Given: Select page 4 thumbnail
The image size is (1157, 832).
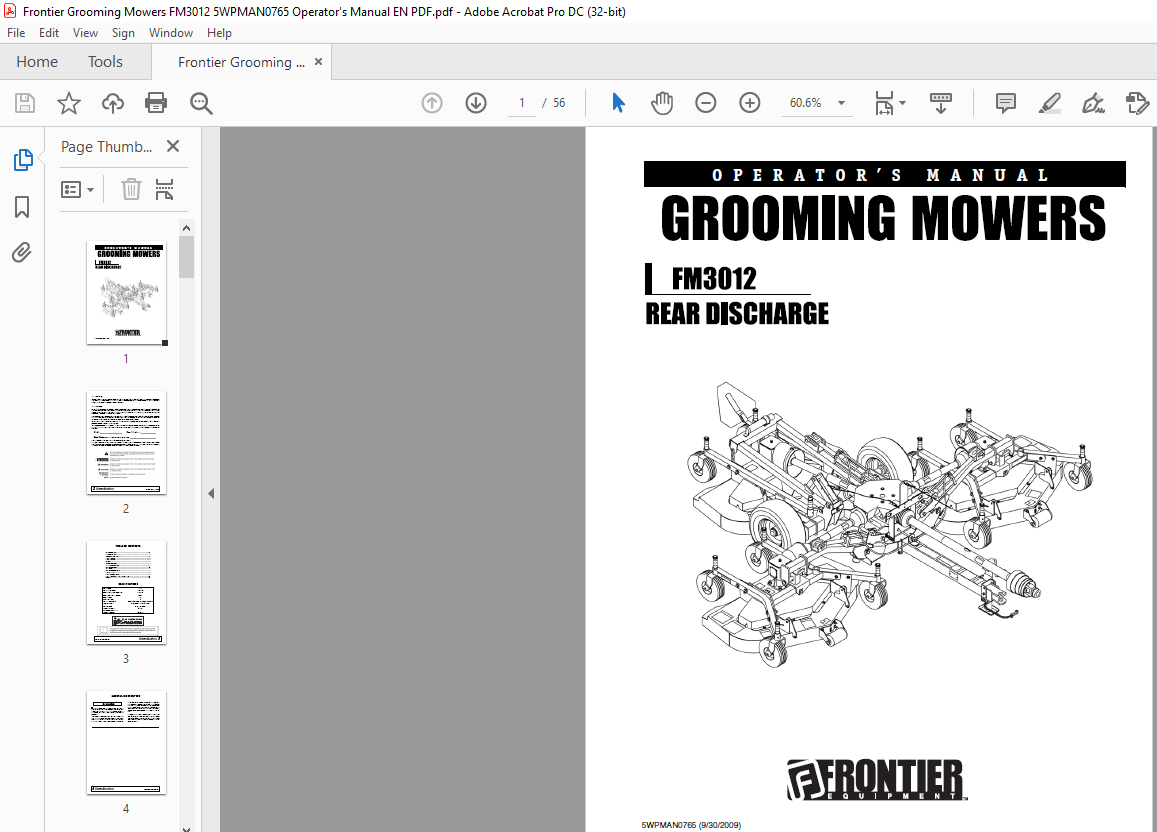Looking at the screenshot, I should coord(126,743).
